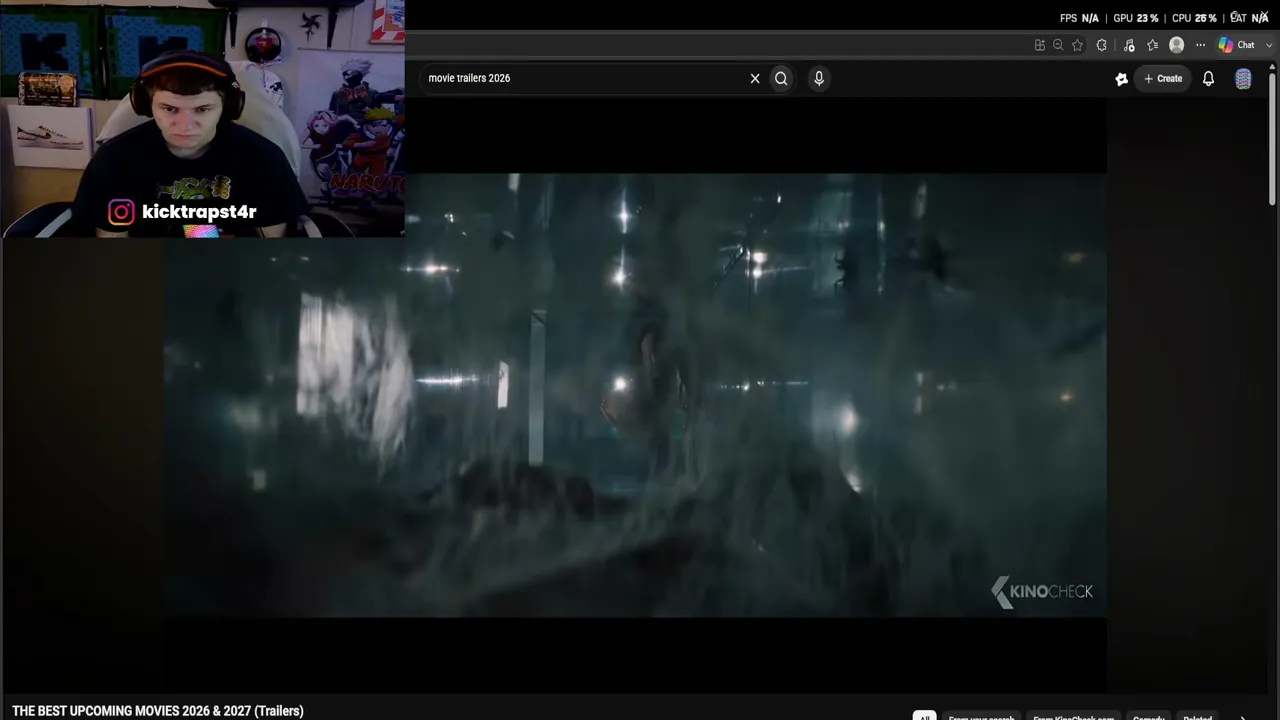Select the 'From your search' filter chip
This screenshot has height=720, width=1280.
(981, 717)
